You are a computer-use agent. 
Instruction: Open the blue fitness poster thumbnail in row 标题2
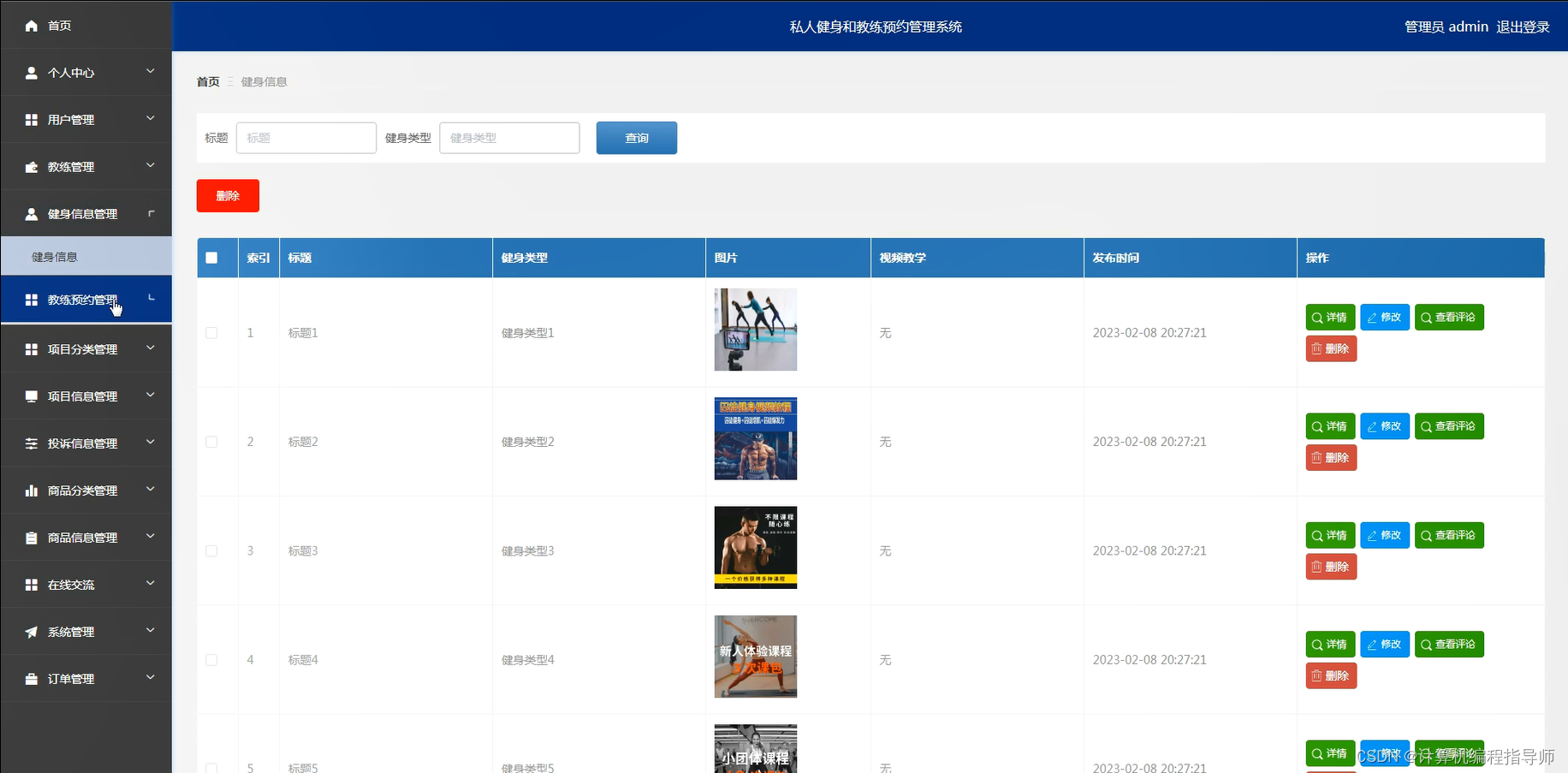756,438
